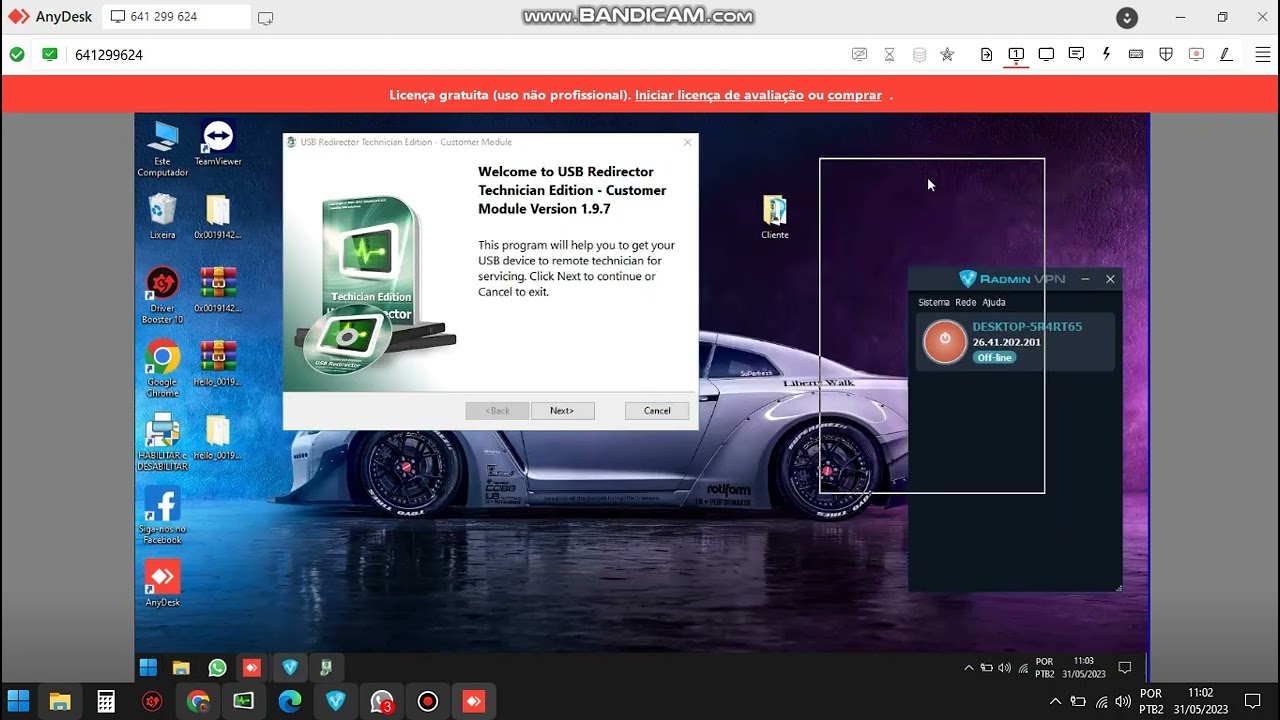The width and height of the screenshot is (1280, 720).
Task: Toggle privacy mode crossed-monitor icon
Action: (x=859, y=55)
